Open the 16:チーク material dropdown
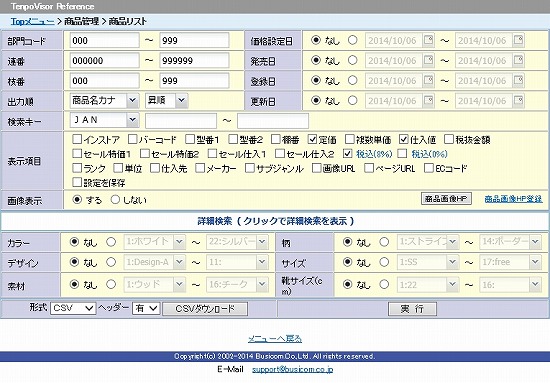The width and height of the screenshot is (550, 383). coord(237,284)
